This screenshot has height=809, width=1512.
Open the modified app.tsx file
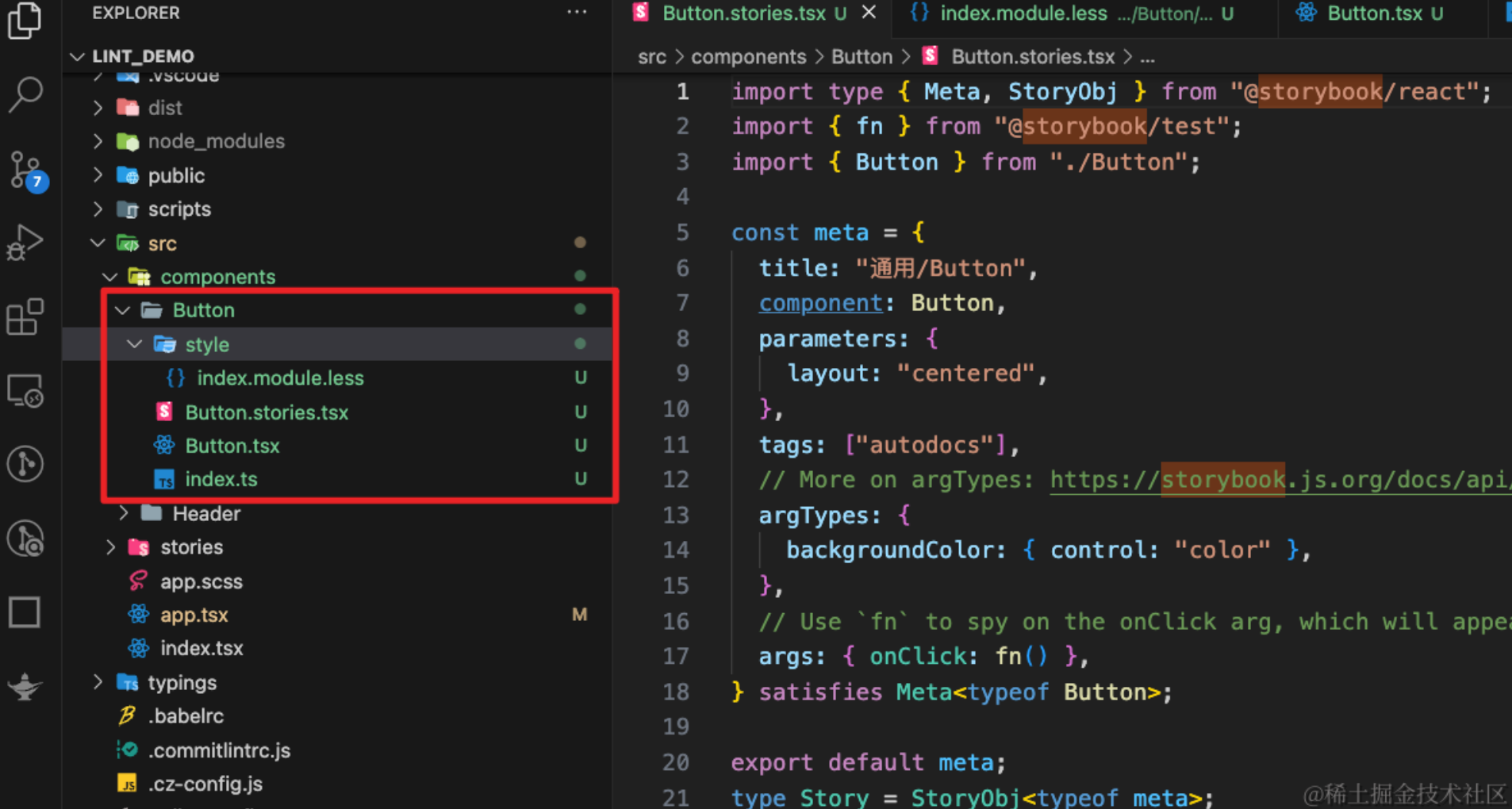tap(194, 615)
